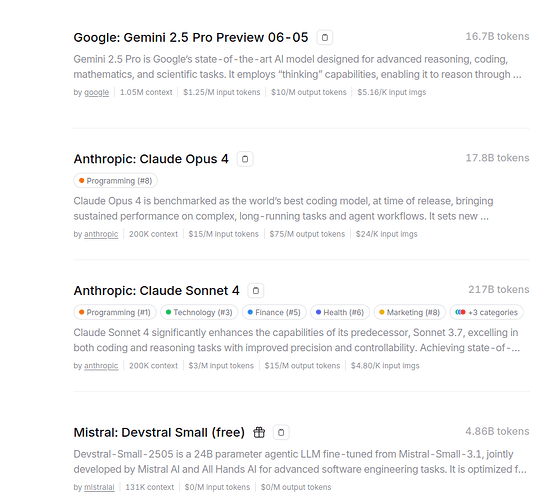Visit the anthropic provider link under Claude Opus 4
The image size is (550, 500).
click(101, 234)
